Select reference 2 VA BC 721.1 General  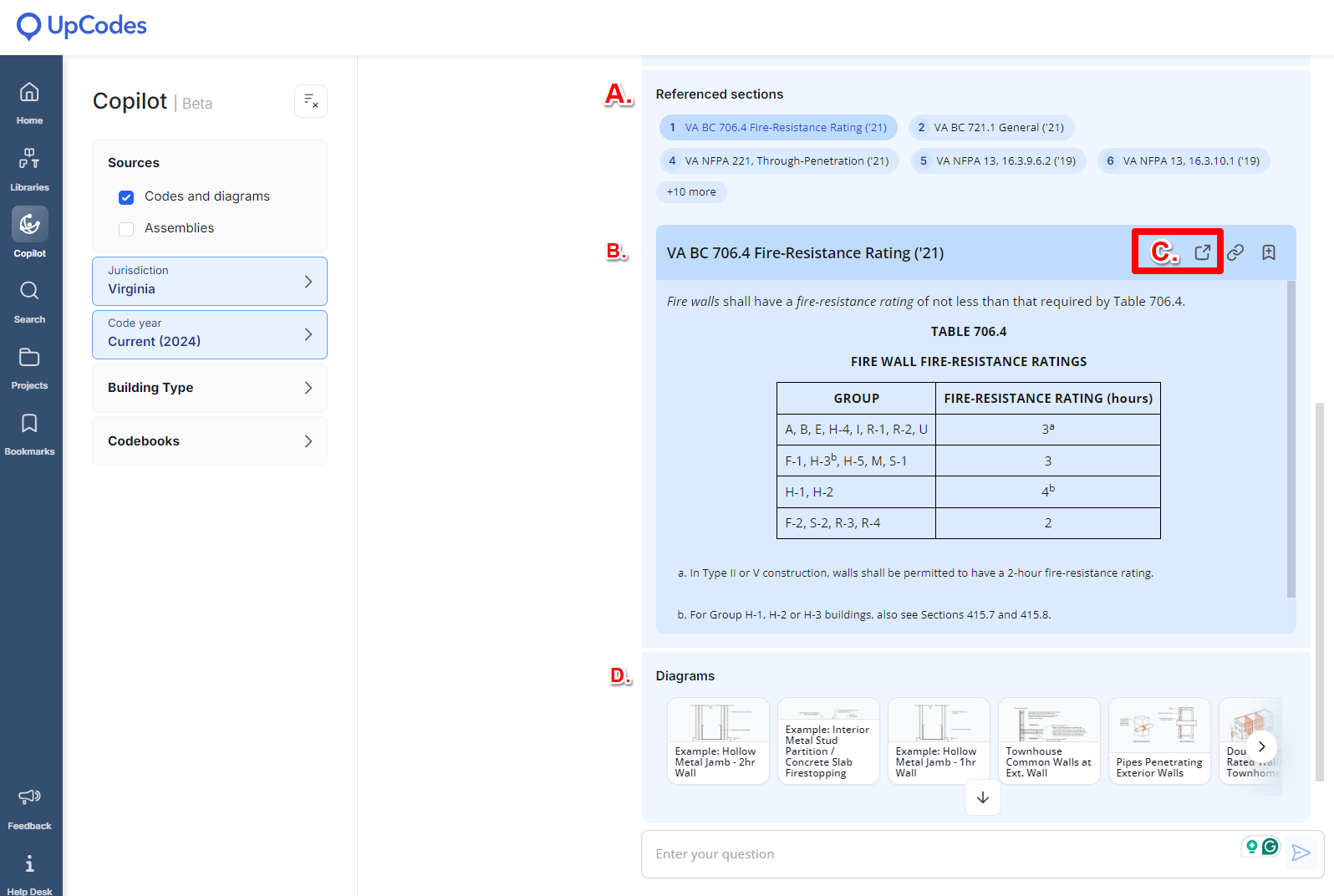[x=991, y=128]
